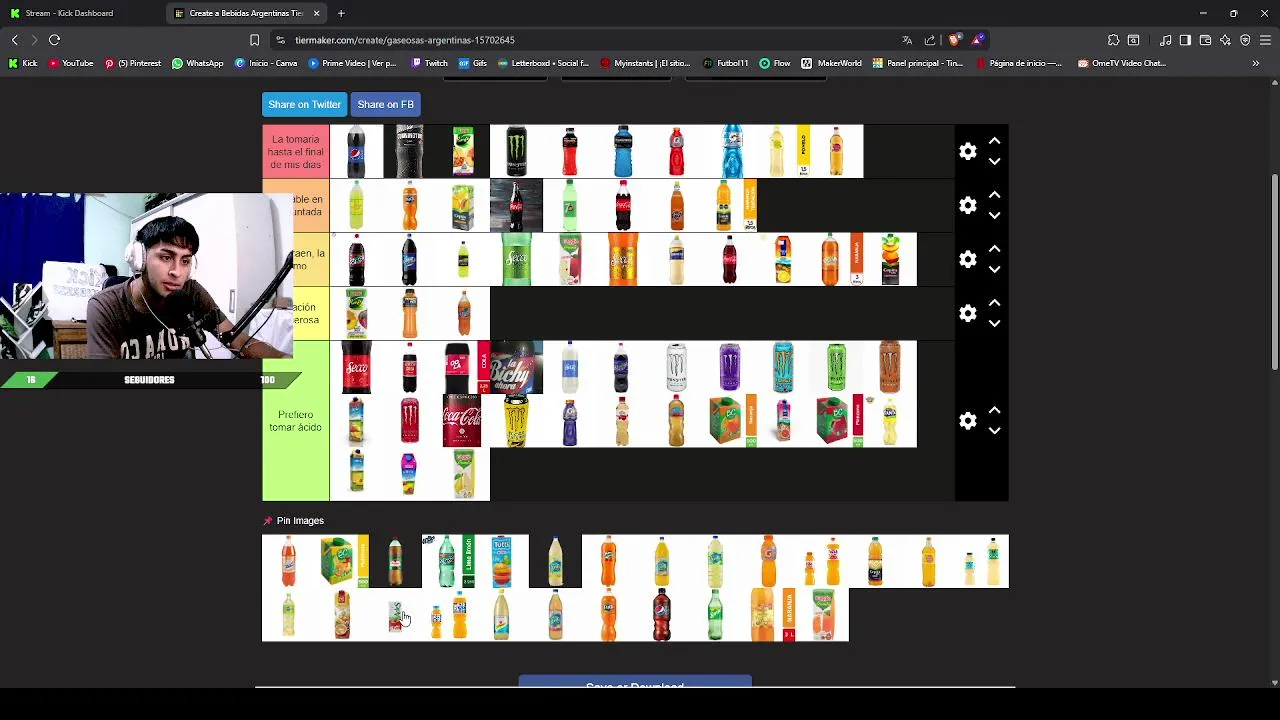Open the Prime Video bookmark
Viewport: 1280px width, 720px height.
353,63
